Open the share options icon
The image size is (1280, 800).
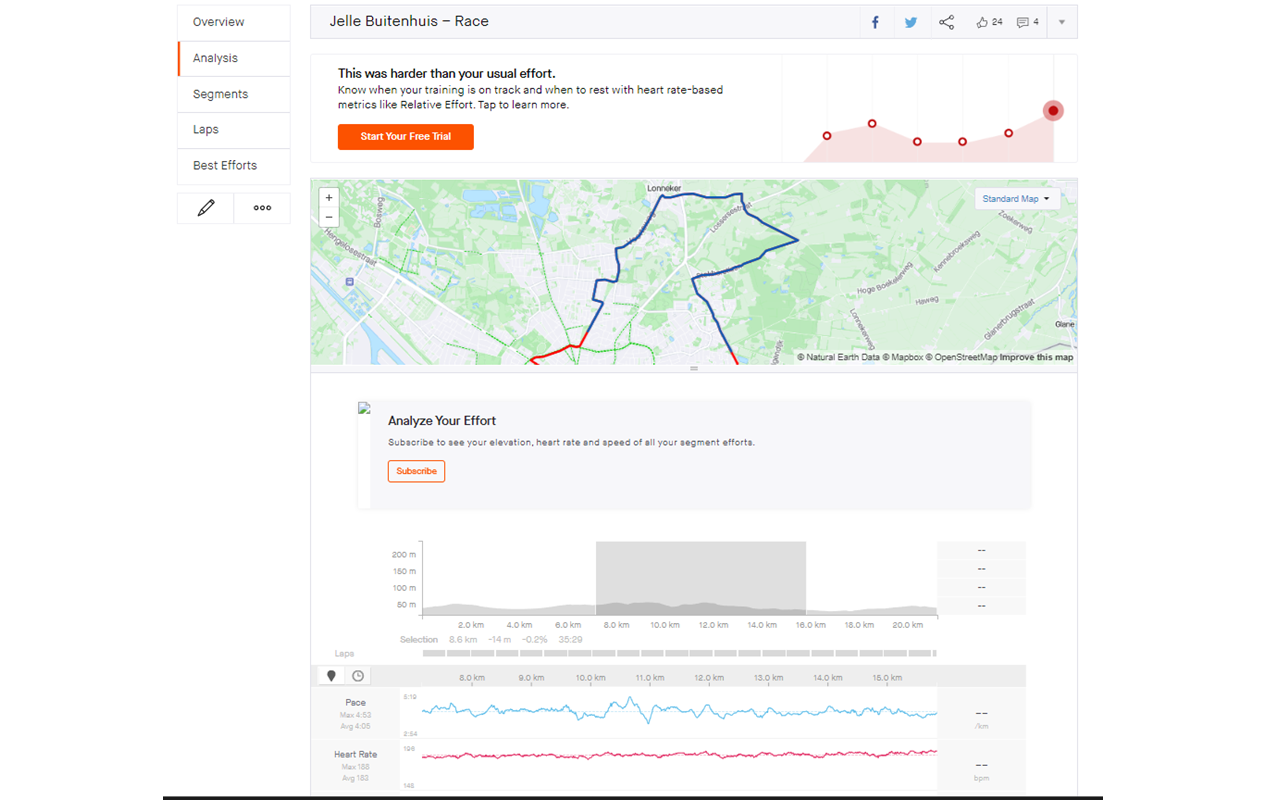click(946, 22)
